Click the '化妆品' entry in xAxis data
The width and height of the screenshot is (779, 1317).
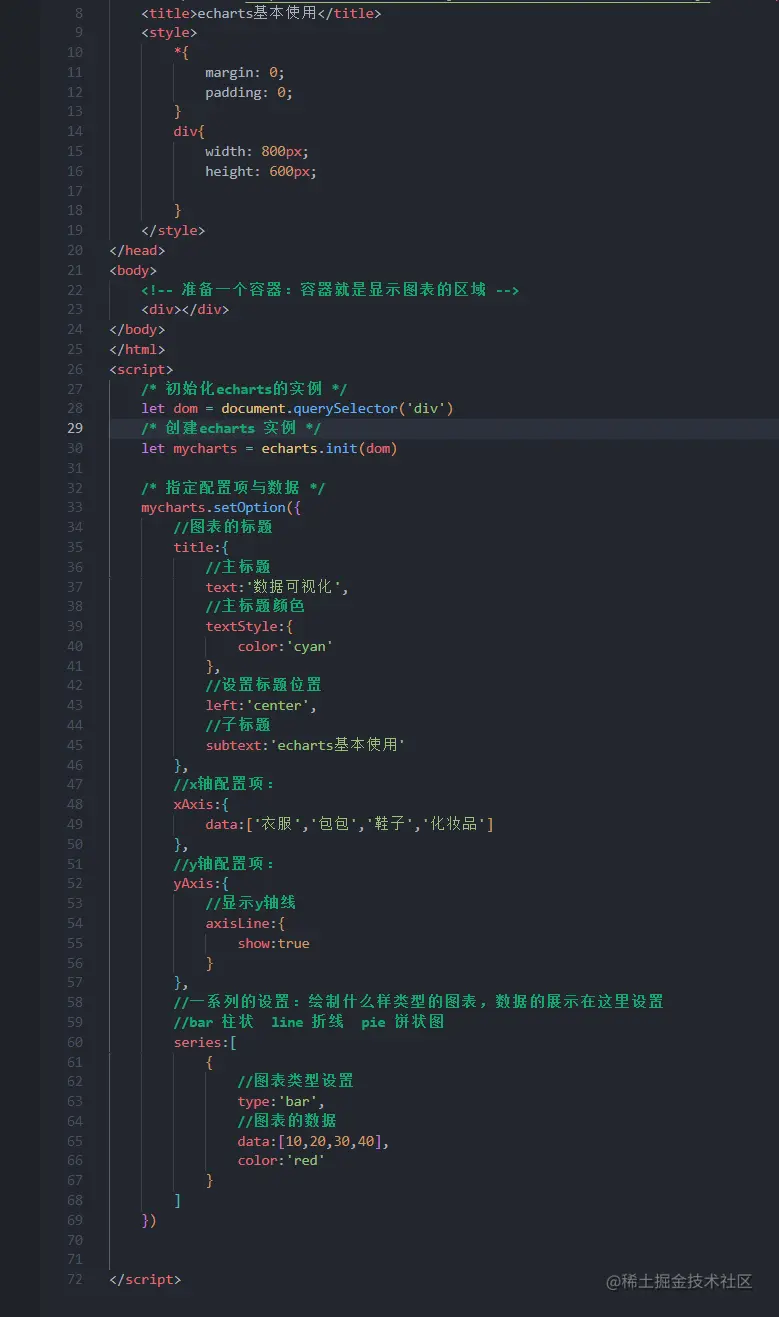(x=455, y=824)
